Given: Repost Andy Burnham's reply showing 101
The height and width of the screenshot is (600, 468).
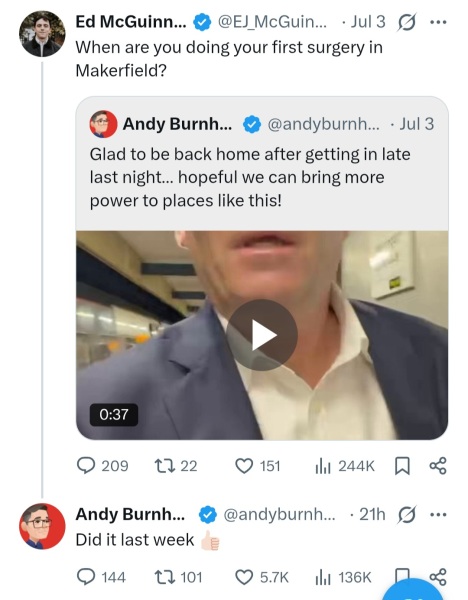Looking at the screenshot, I should (164, 577).
